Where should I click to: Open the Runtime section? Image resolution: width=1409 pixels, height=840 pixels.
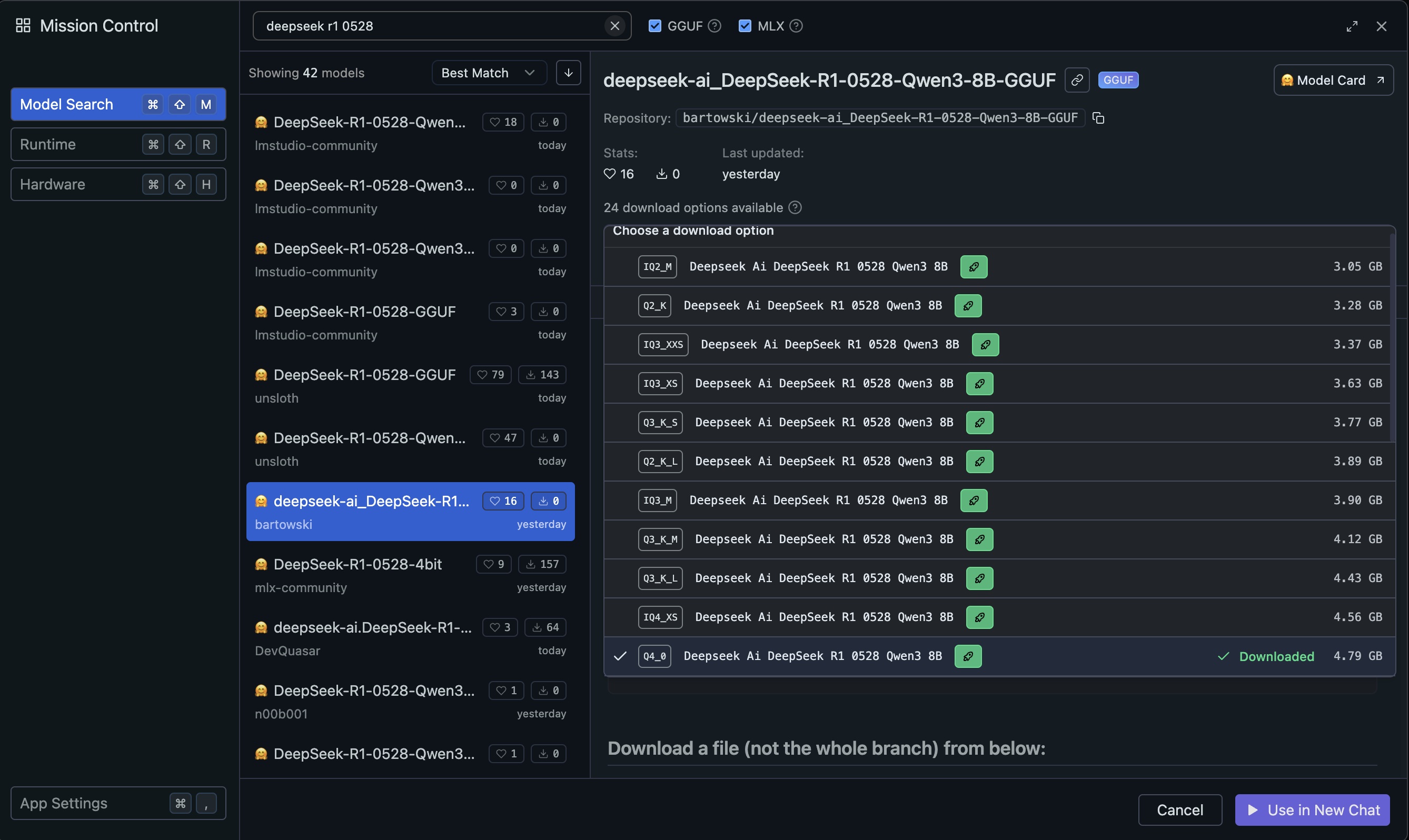(118, 144)
